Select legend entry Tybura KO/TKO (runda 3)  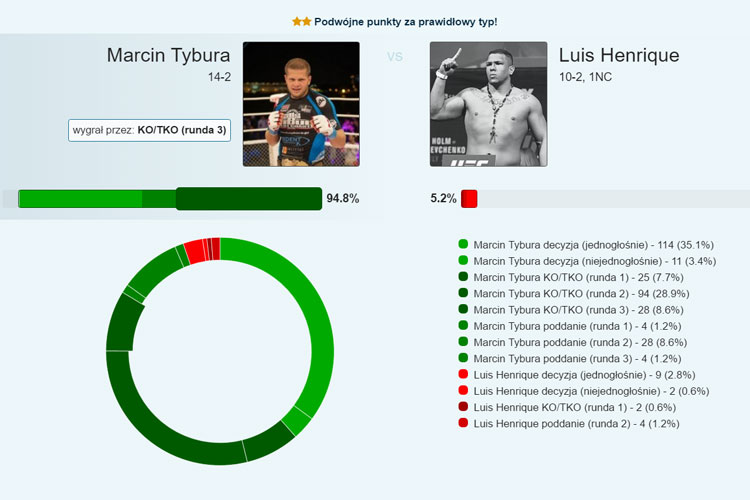tap(578, 310)
